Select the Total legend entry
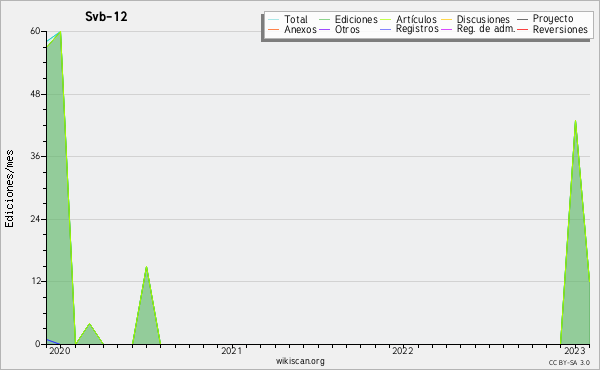Image resolution: width=600 pixels, height=370 pixels. [x=296, y=19]
